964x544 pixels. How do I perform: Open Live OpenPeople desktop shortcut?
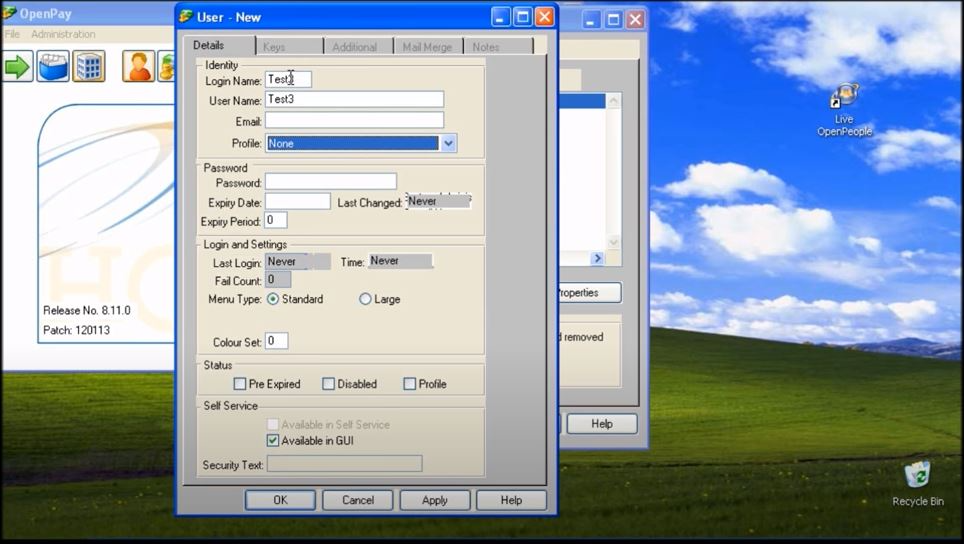pyautogui.click(x=844, y=111)
